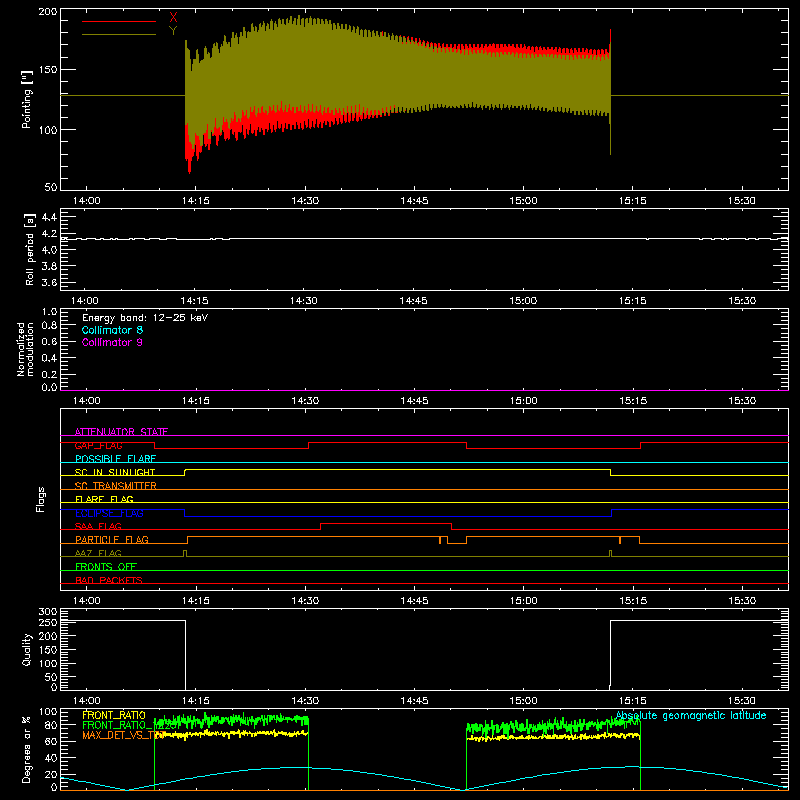Click '14:45' time label below Normalized modulation plot
800x800 pixels.
tap(414, 401)
